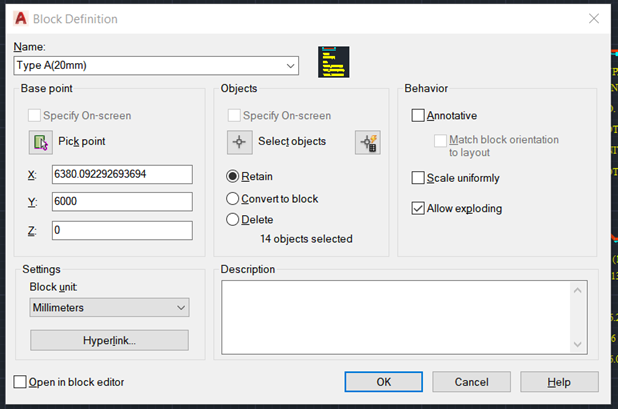Click the Objects Specify On-screen checkbox

[x=234, y=115]
